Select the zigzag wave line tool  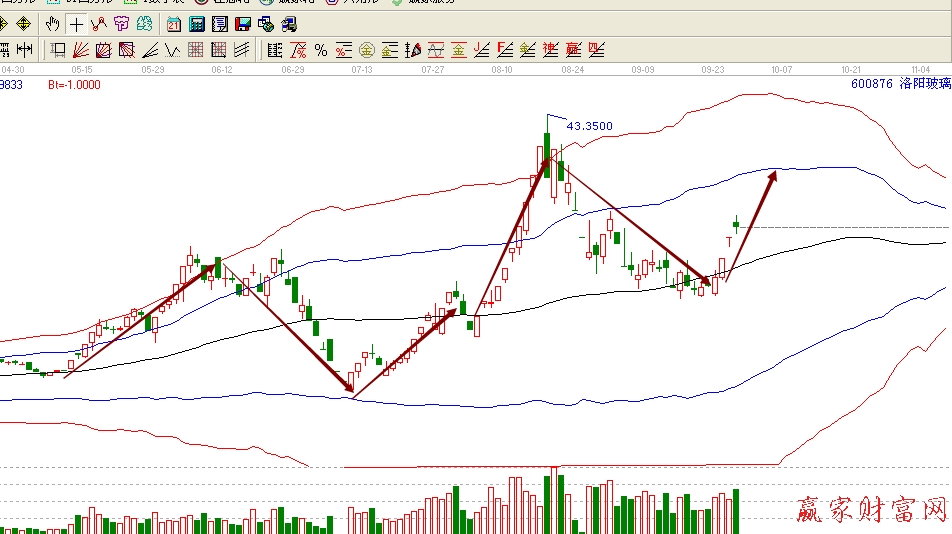click(x=172, y=49)
